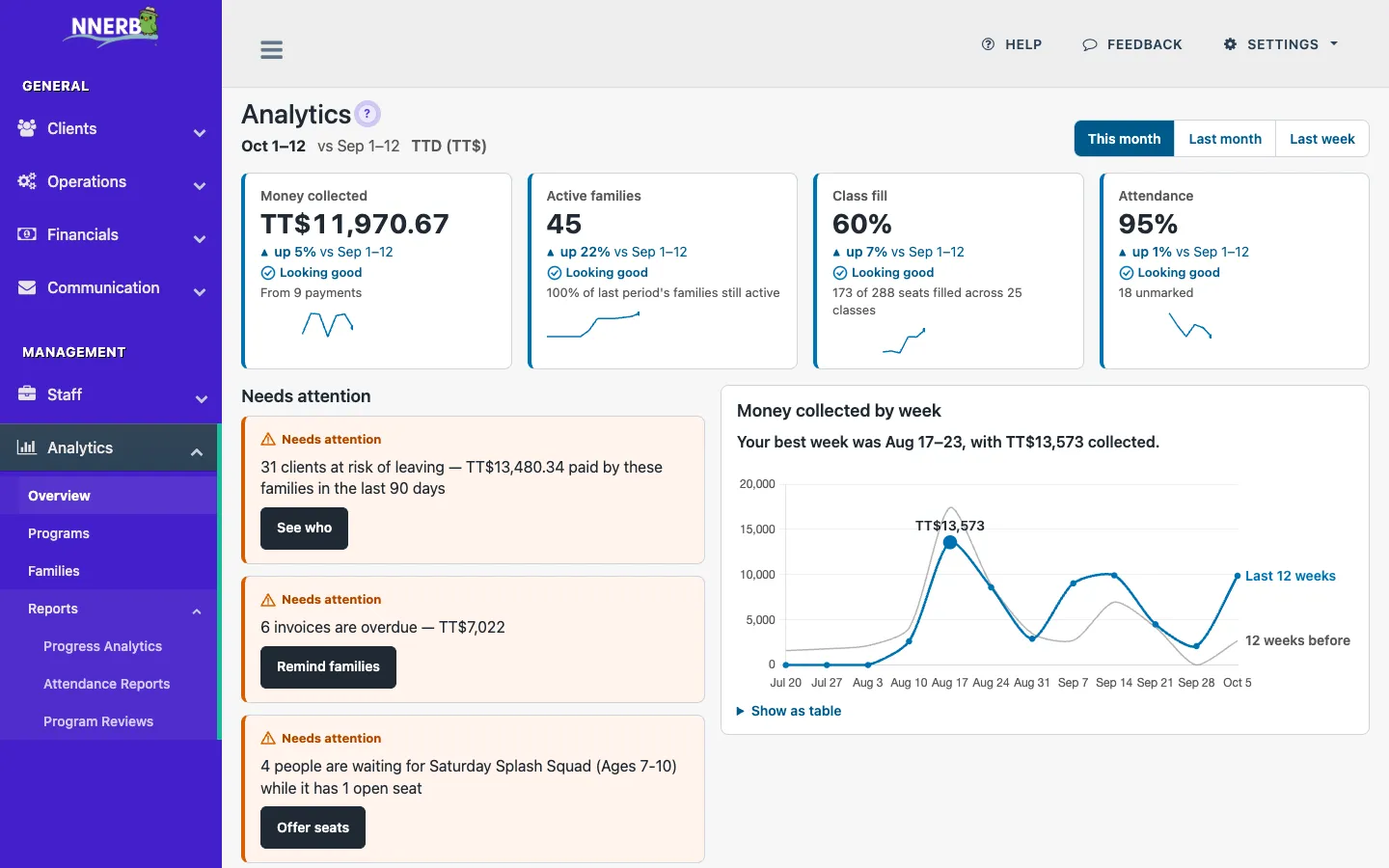Switch to Last month period
Image resolution: width=1389 pixels, height=868 pixels.
point(1225,139)
